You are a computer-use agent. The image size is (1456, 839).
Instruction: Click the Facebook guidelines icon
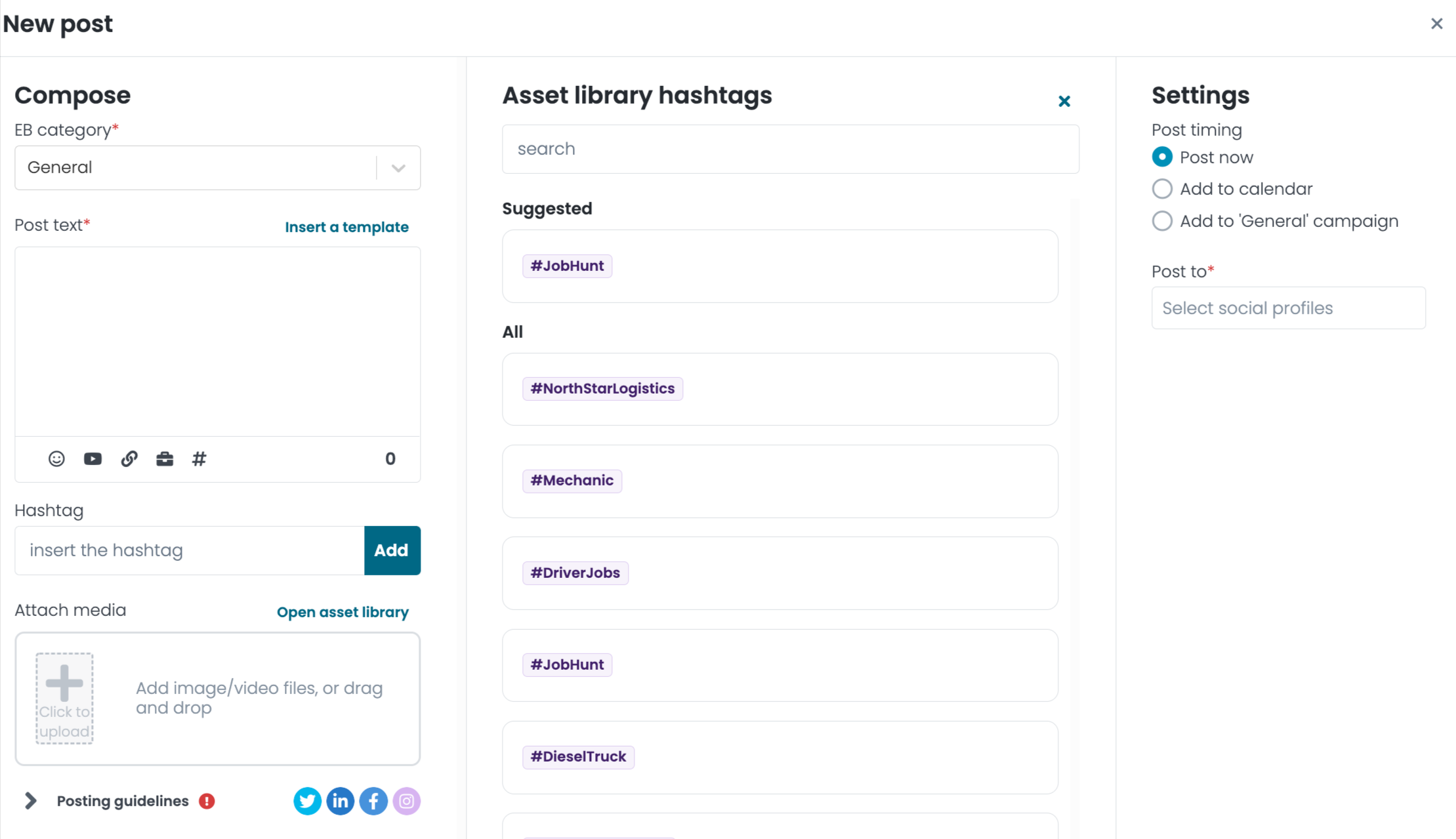coord(373,801)
